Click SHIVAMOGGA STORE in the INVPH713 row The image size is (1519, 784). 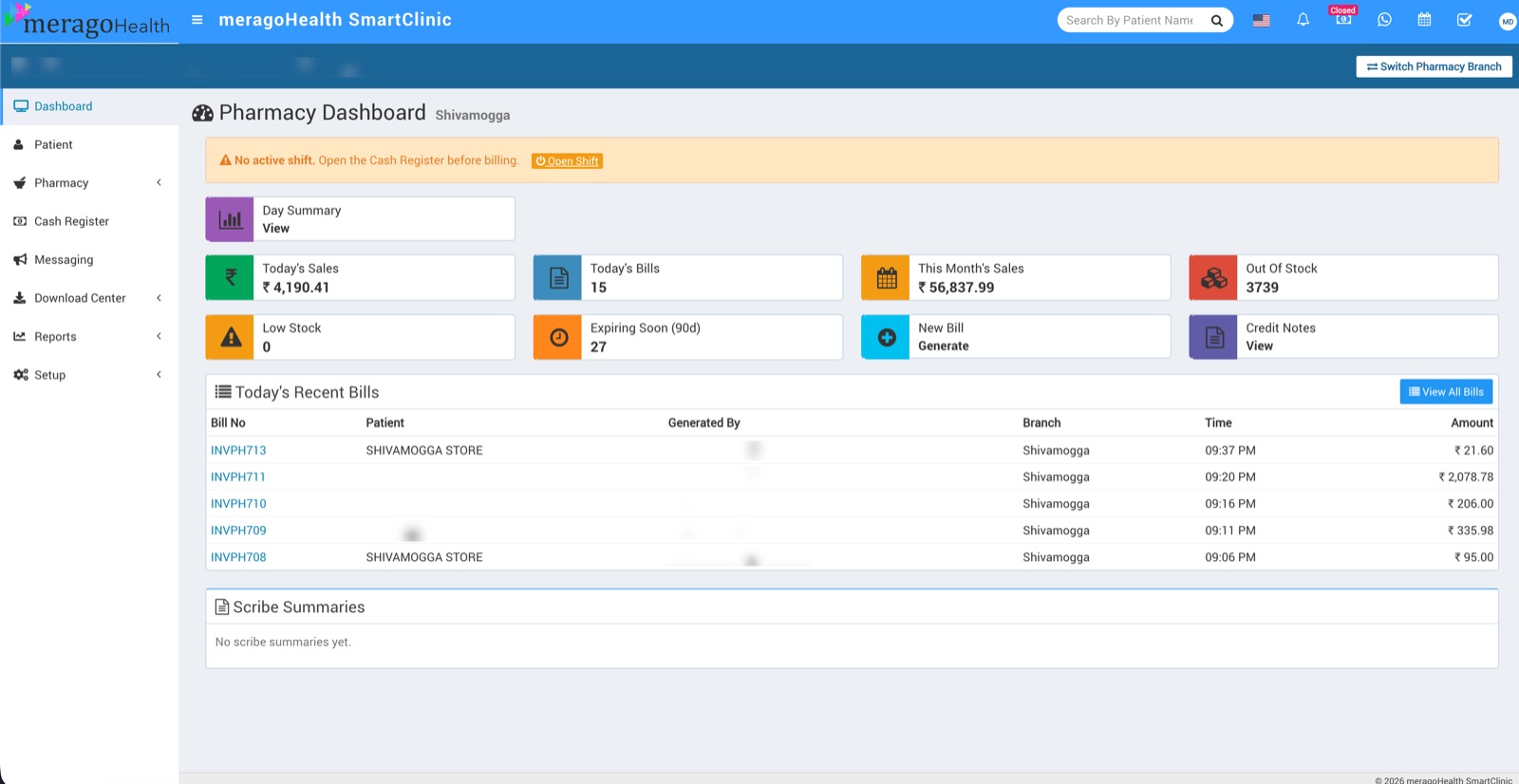point(424,451)
